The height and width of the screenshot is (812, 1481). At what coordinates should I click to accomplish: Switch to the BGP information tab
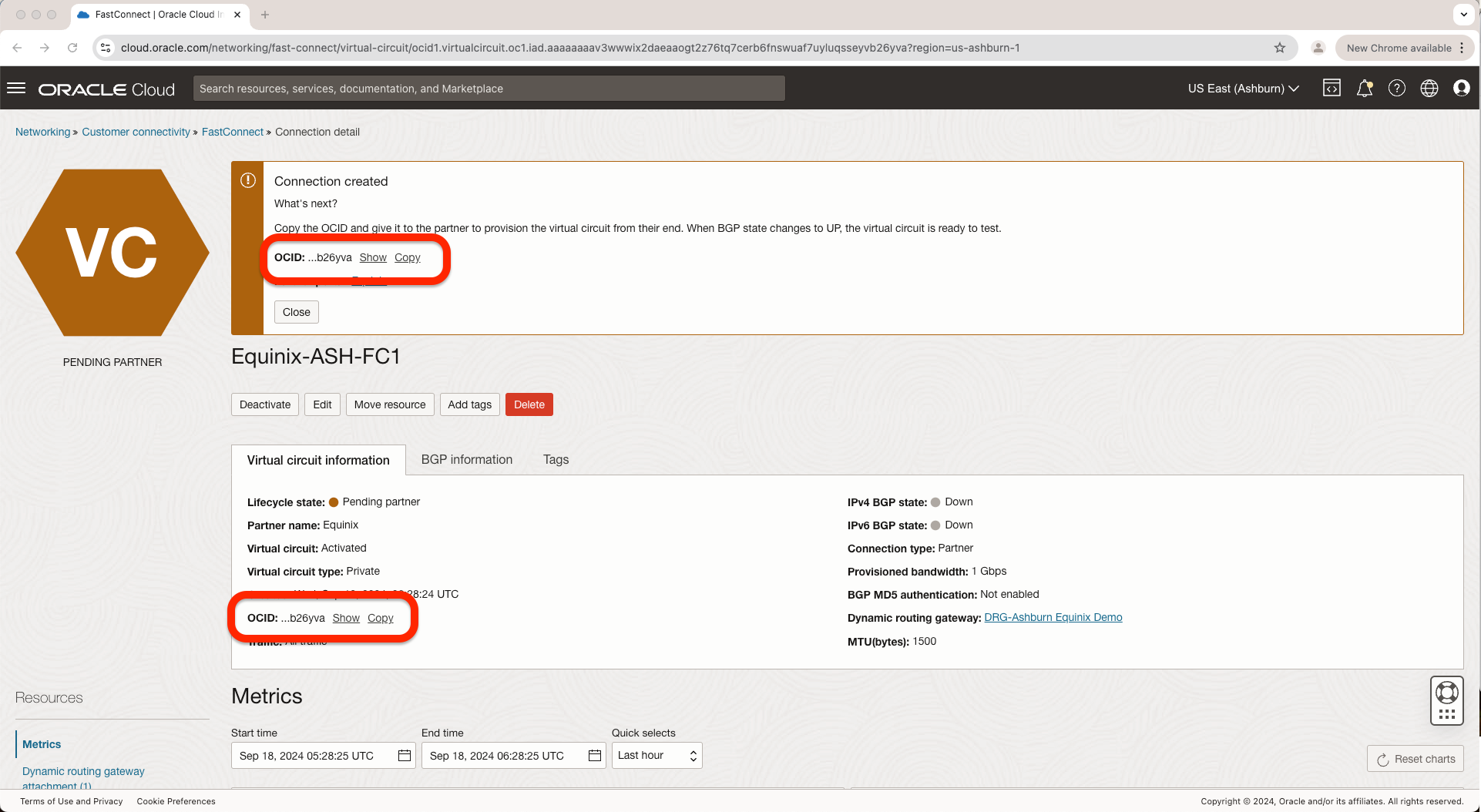(x=467, y=460)
